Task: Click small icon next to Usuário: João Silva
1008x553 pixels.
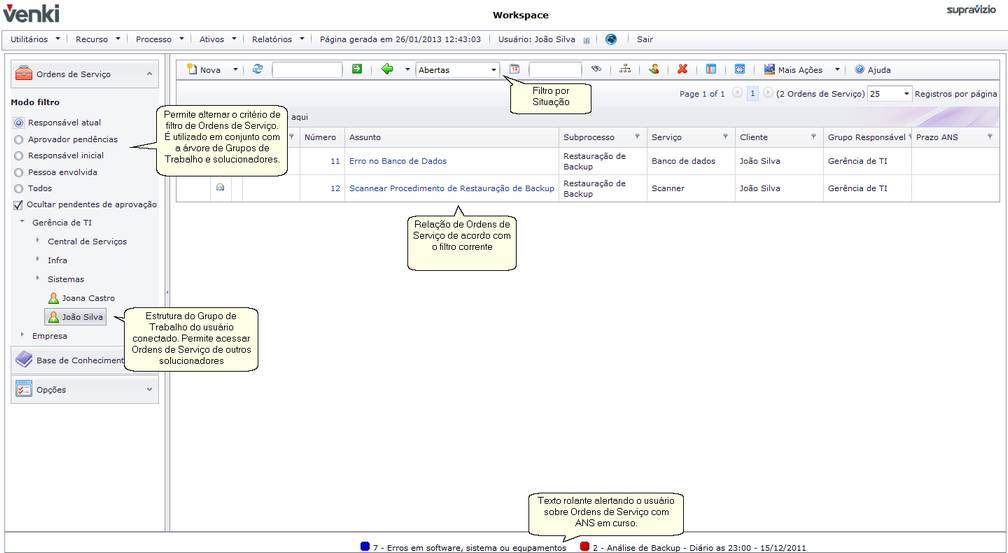Action: [586, 40]
